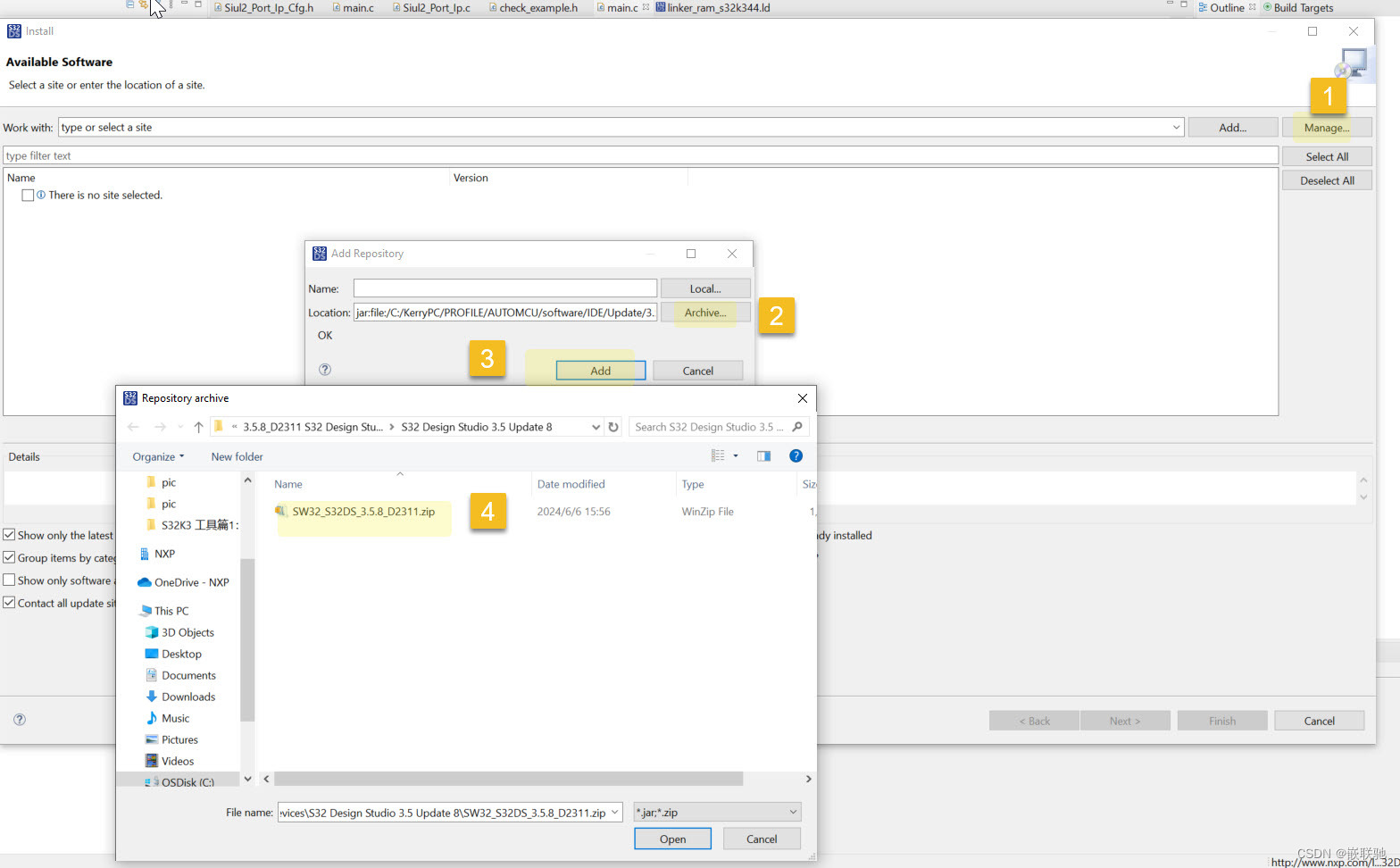This screenshot has width=1400, height=868.
Task: Click Archive... button in Add Repository
Action: (x=705, y=313)
